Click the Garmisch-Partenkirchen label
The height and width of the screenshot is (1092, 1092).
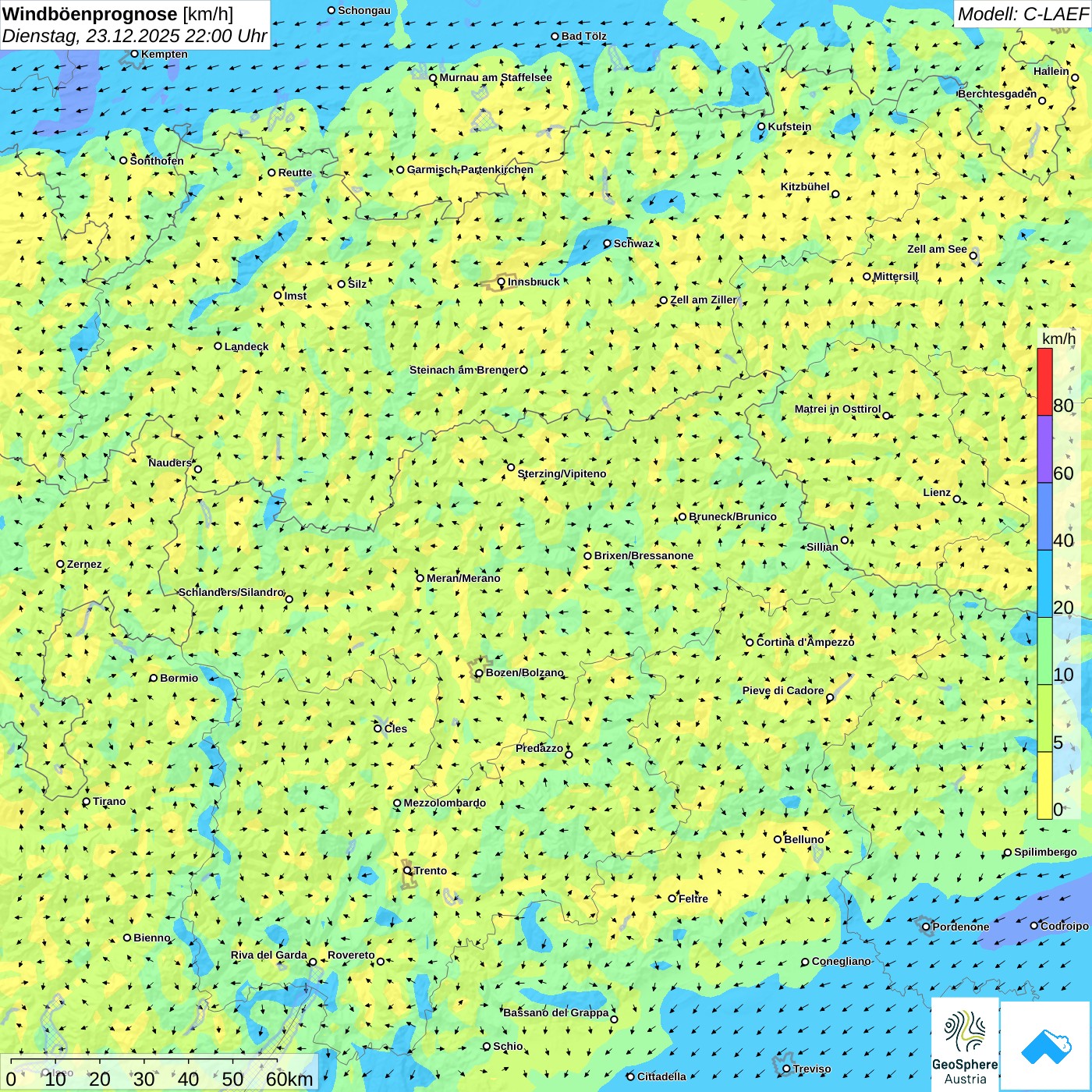(470, 169)
